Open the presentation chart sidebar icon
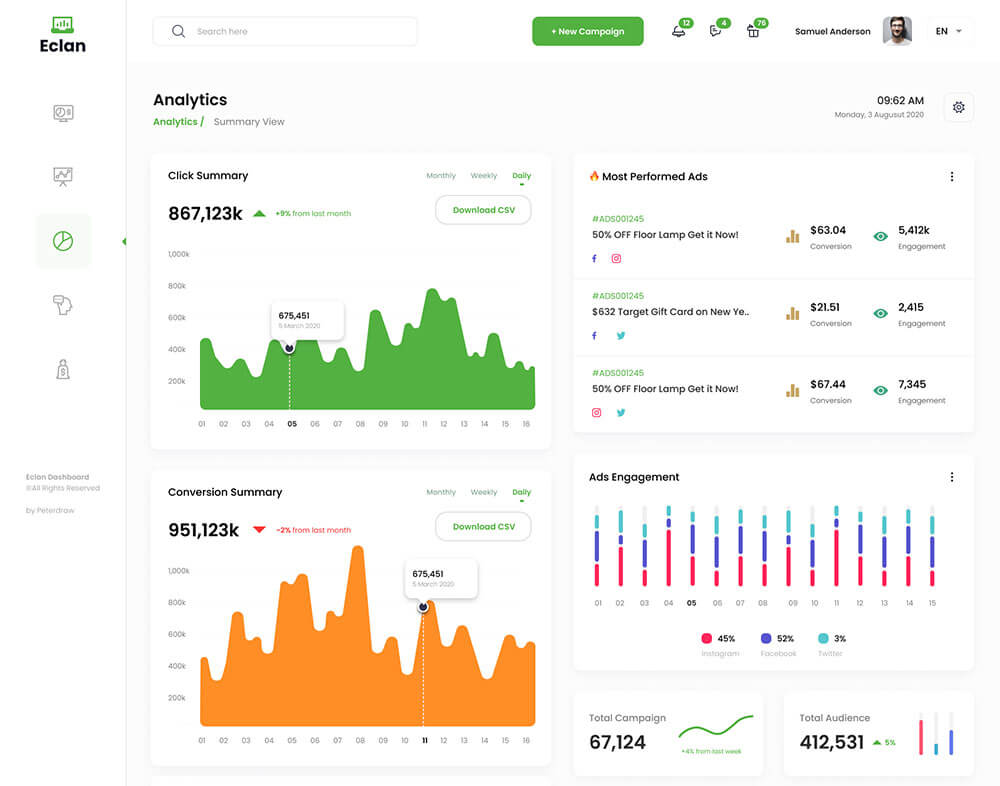This screenshot has width=1000, height=786. (x=63, y=177)
